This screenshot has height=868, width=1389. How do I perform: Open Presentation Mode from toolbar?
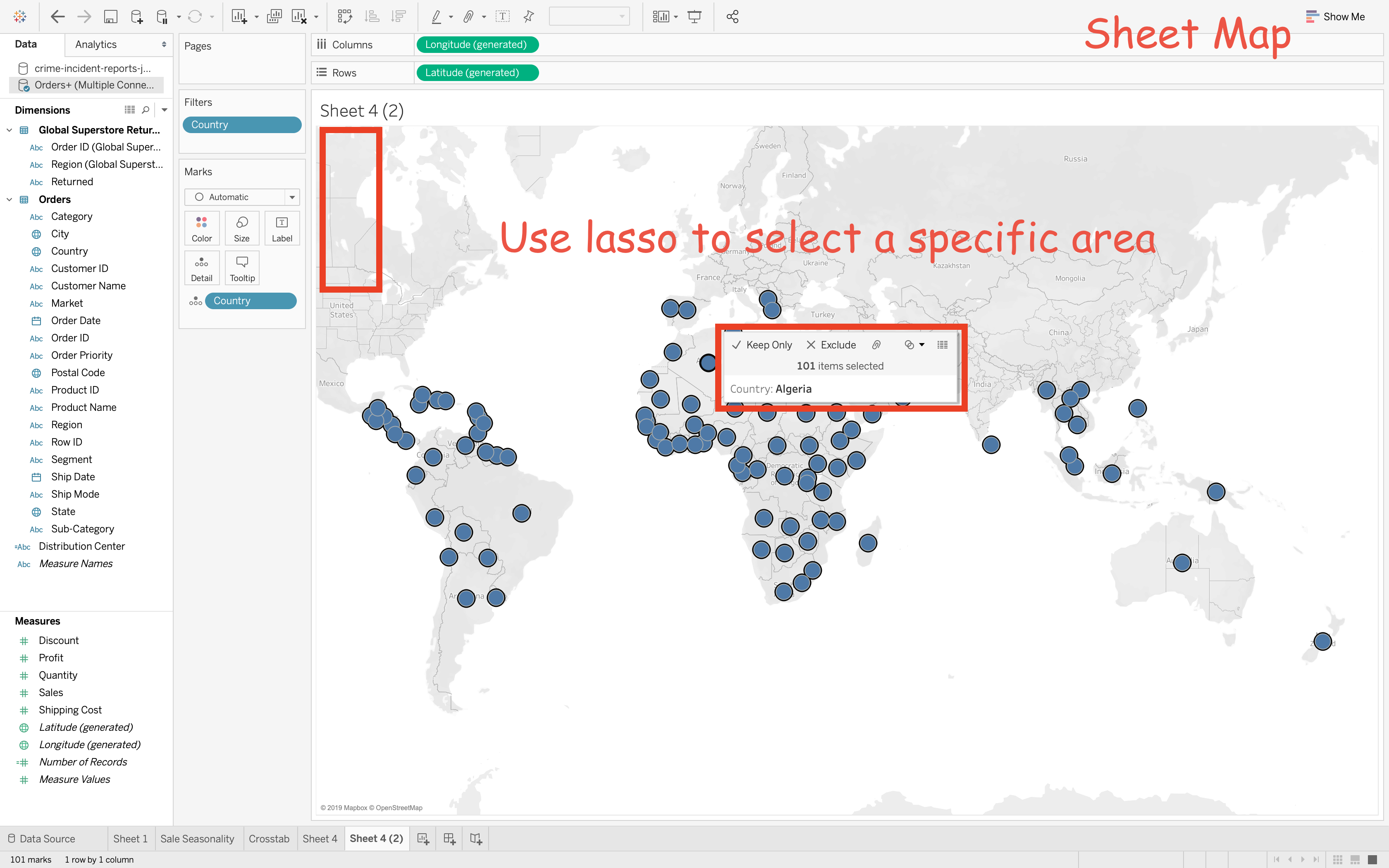coord(694,17)
